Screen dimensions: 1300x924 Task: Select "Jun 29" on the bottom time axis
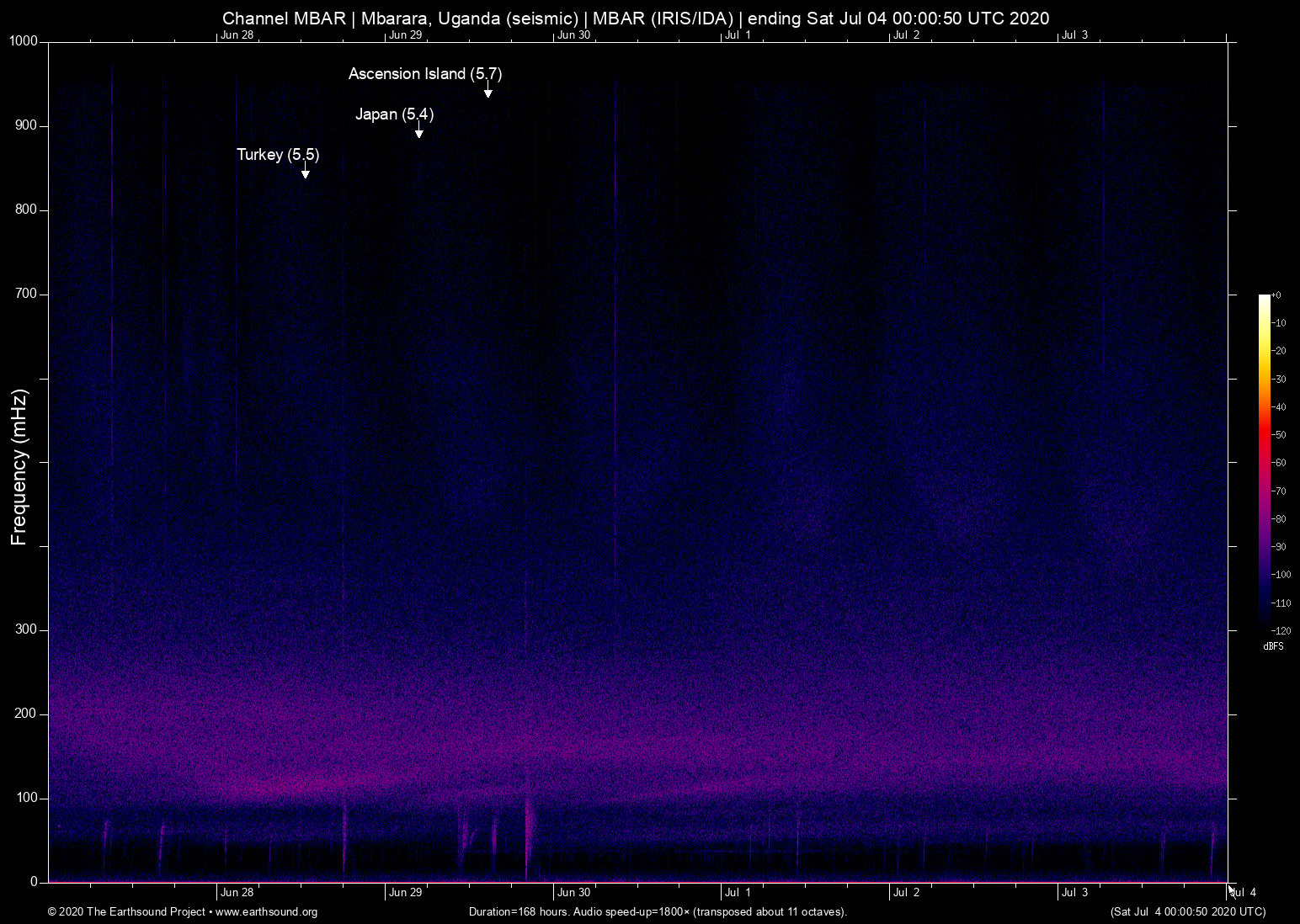click(x=405, y=893)
